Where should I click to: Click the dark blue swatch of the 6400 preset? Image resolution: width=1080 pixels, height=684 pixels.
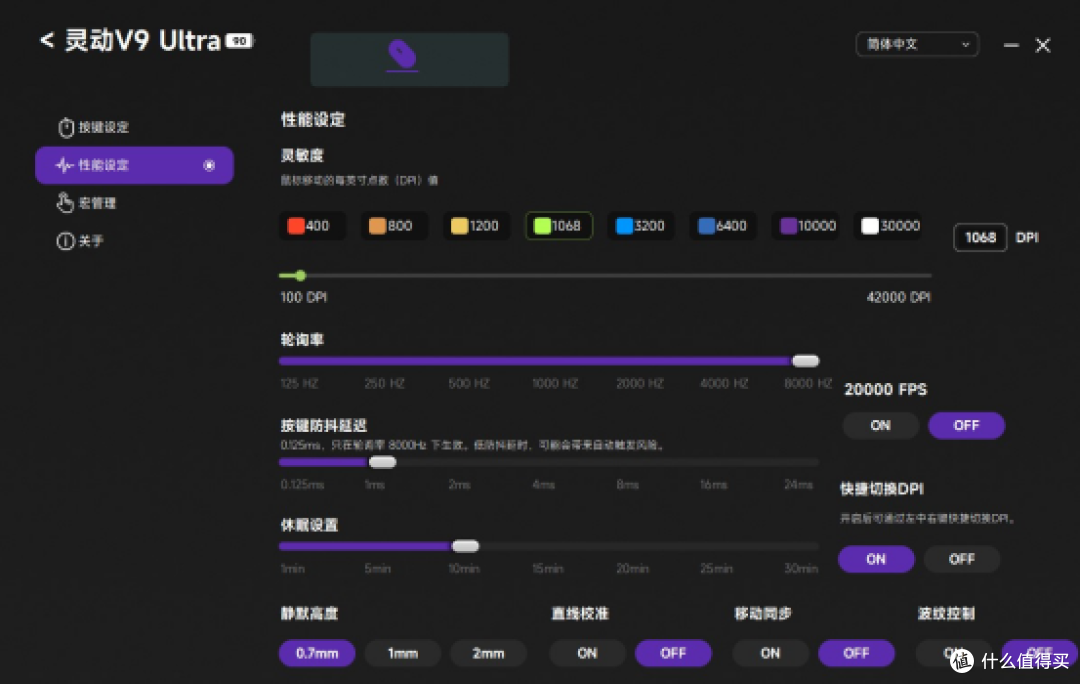tap(707, 226)
